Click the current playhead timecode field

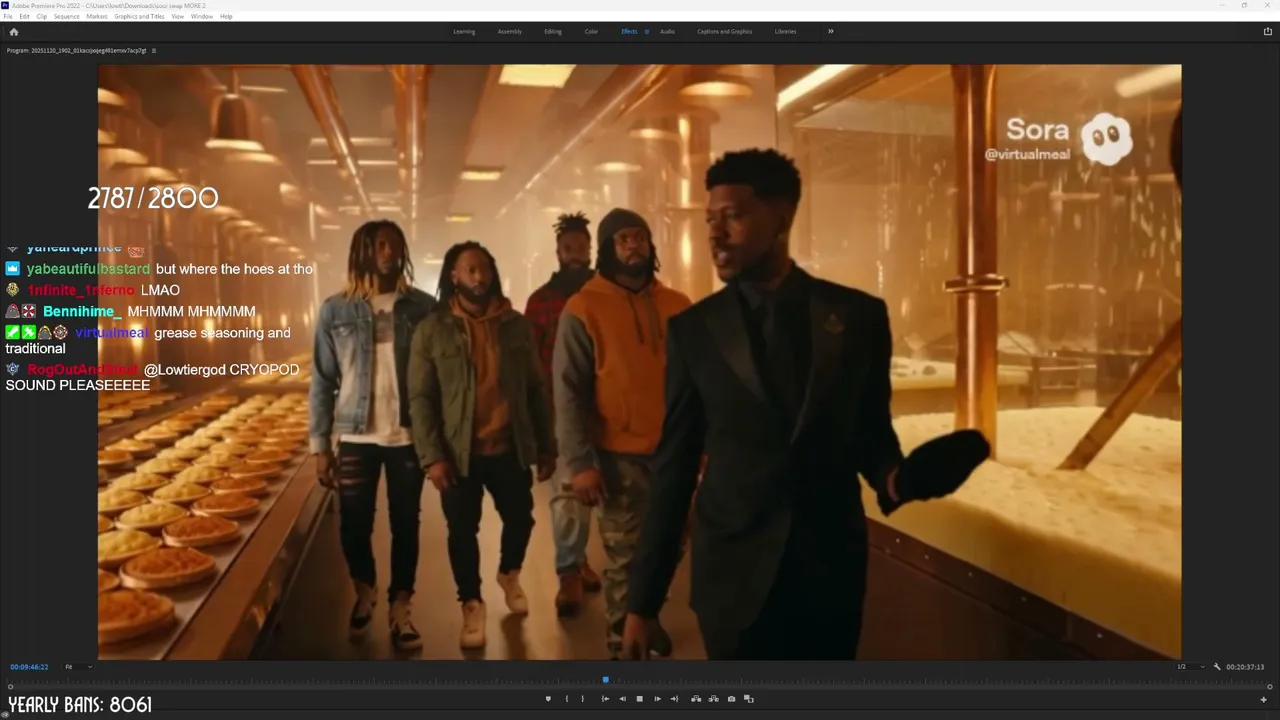coord(29,667)
